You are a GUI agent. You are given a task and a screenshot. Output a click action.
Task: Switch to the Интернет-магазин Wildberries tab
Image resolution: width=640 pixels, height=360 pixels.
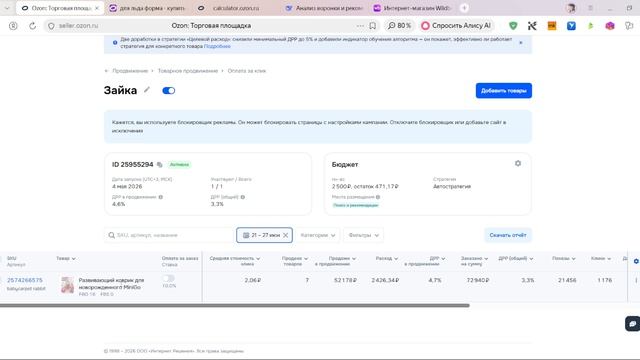pos(412,8)
